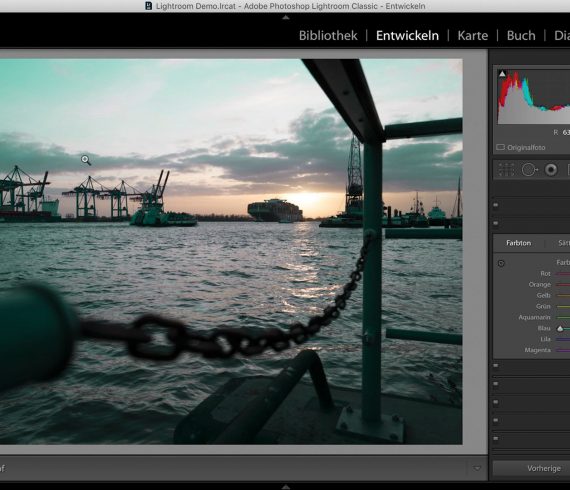Click the Grün slider label
Viewport: 570px width, 490px height.
coord(543,306)
